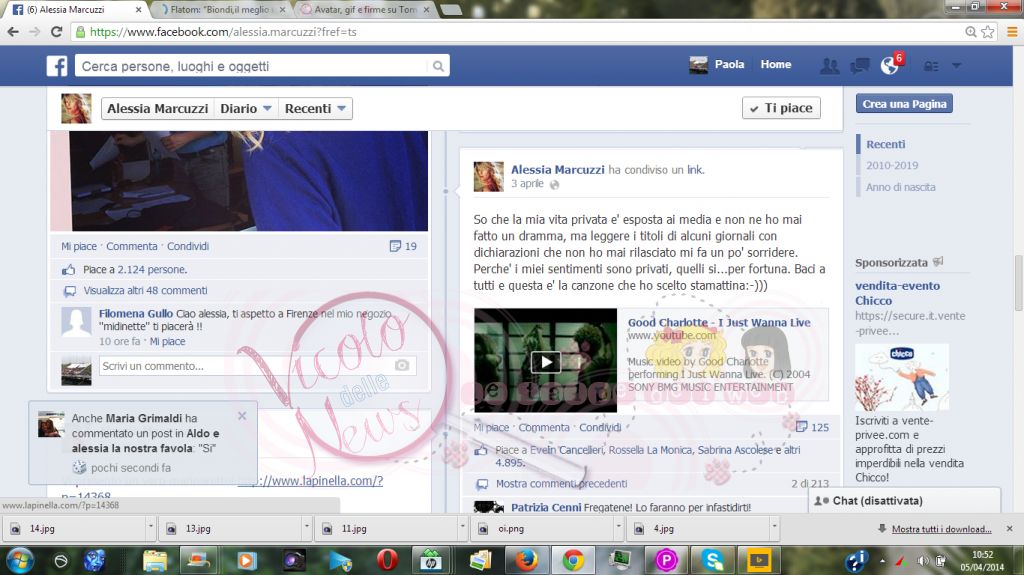Image resolution: width=1024 pixels, height=575 pixels.
Task: Click Chicco ad image thumbnail
Action: [x=902, y=377]
